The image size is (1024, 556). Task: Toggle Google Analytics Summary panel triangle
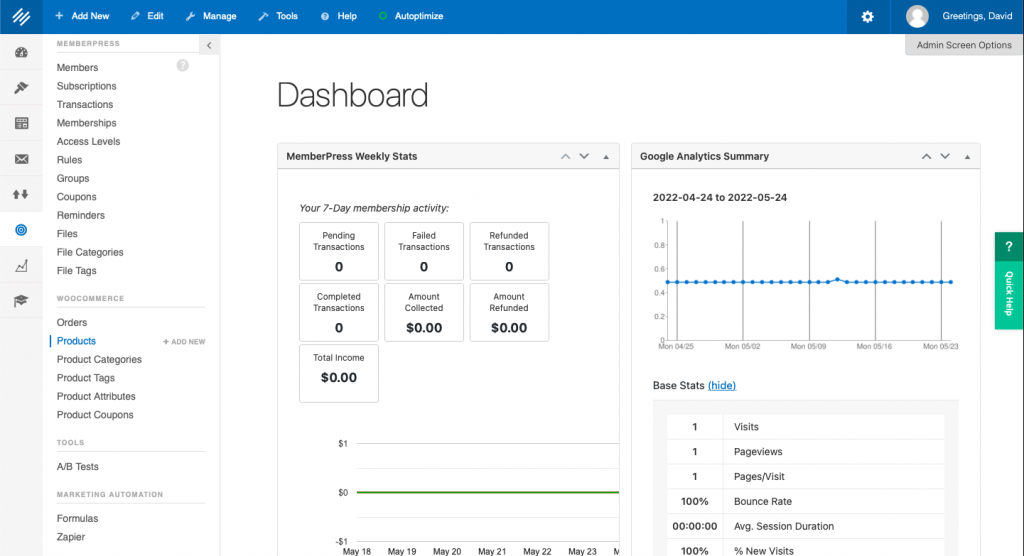click(967, 157)
